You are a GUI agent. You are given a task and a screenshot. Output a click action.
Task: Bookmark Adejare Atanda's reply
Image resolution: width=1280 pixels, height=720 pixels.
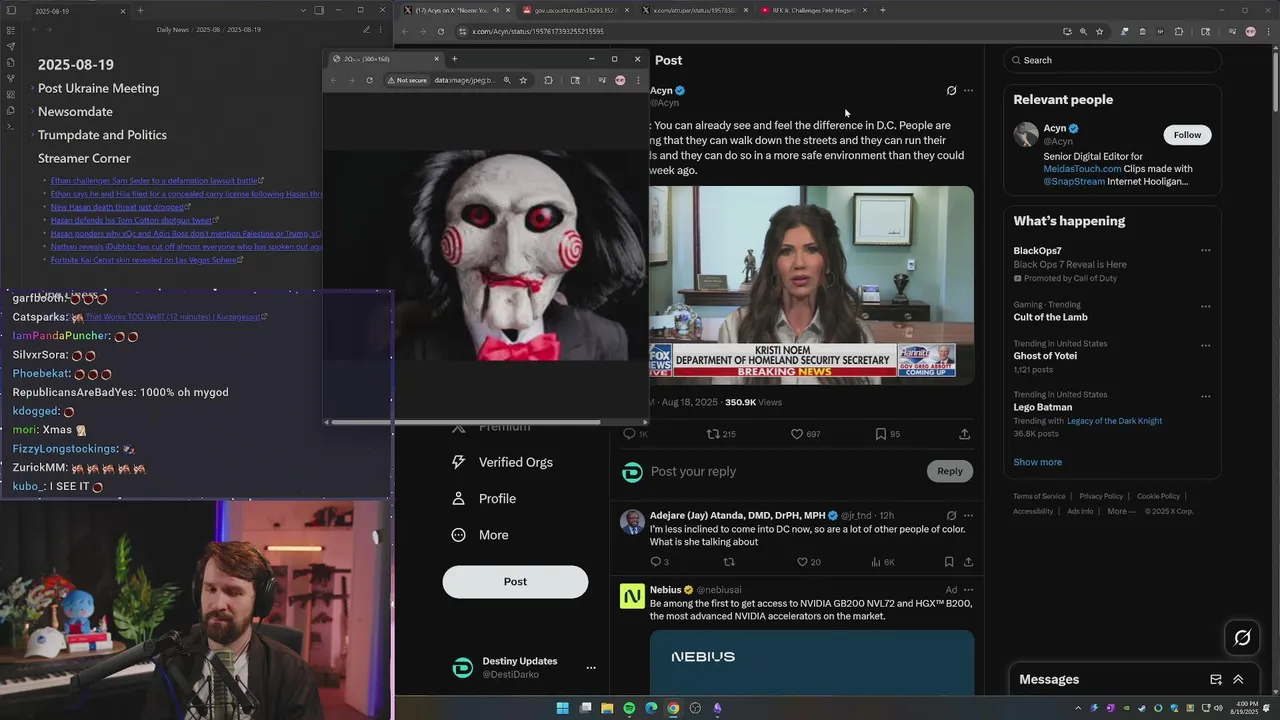tap(949, 562)
